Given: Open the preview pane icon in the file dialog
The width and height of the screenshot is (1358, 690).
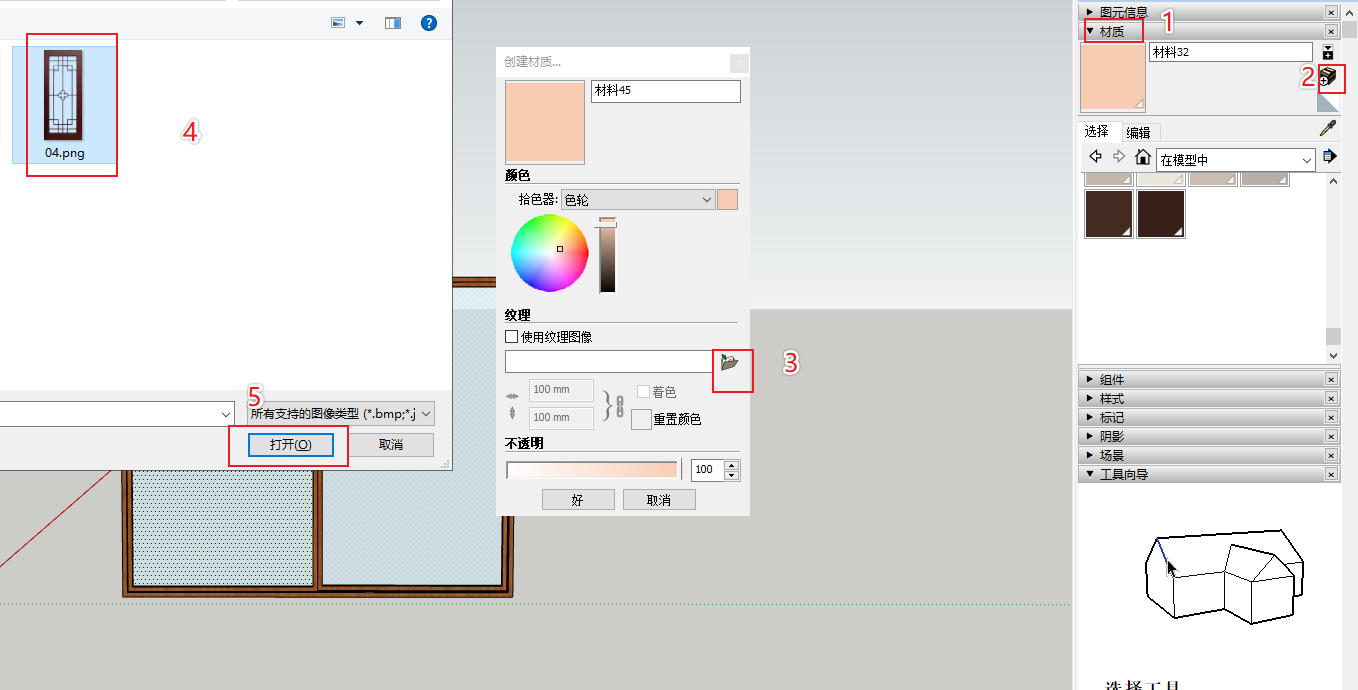Looking at the screenshot, I should [x=391, y=22].
